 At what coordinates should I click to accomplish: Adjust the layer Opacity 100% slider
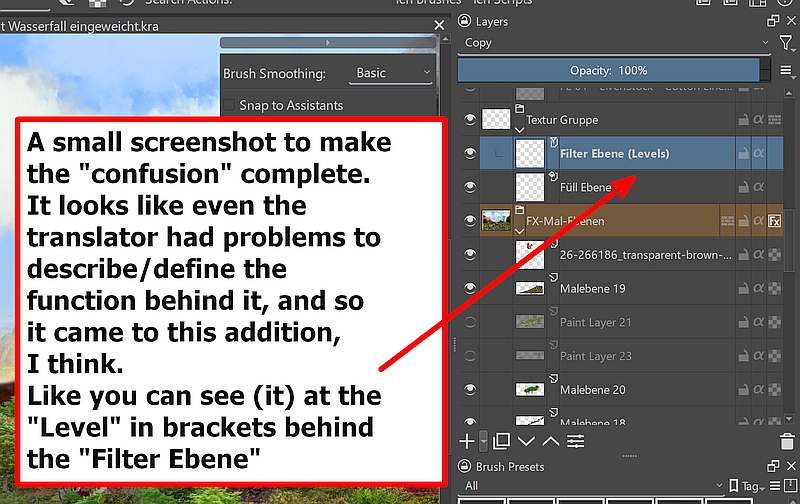pyautogui.click(x=609, y=70)
